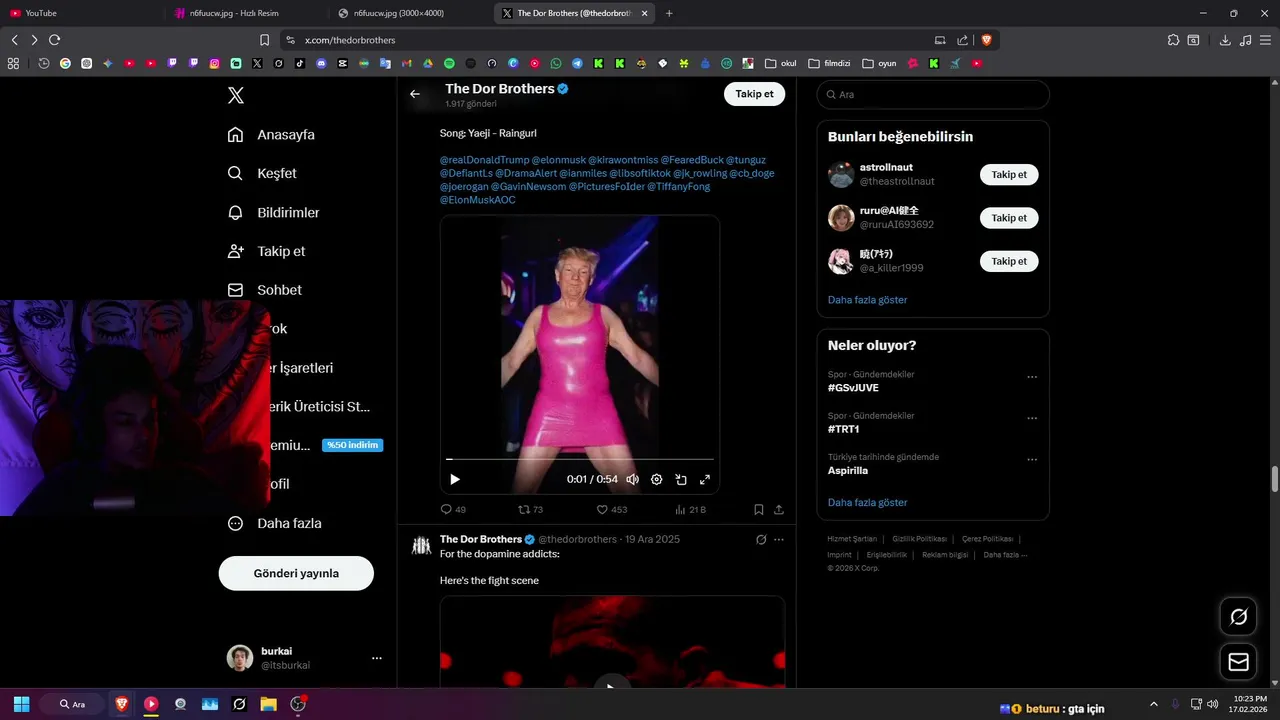Screen dimensions: 1280x720
Task: Open Spotify bookmark icon
Action: point(449,63)
